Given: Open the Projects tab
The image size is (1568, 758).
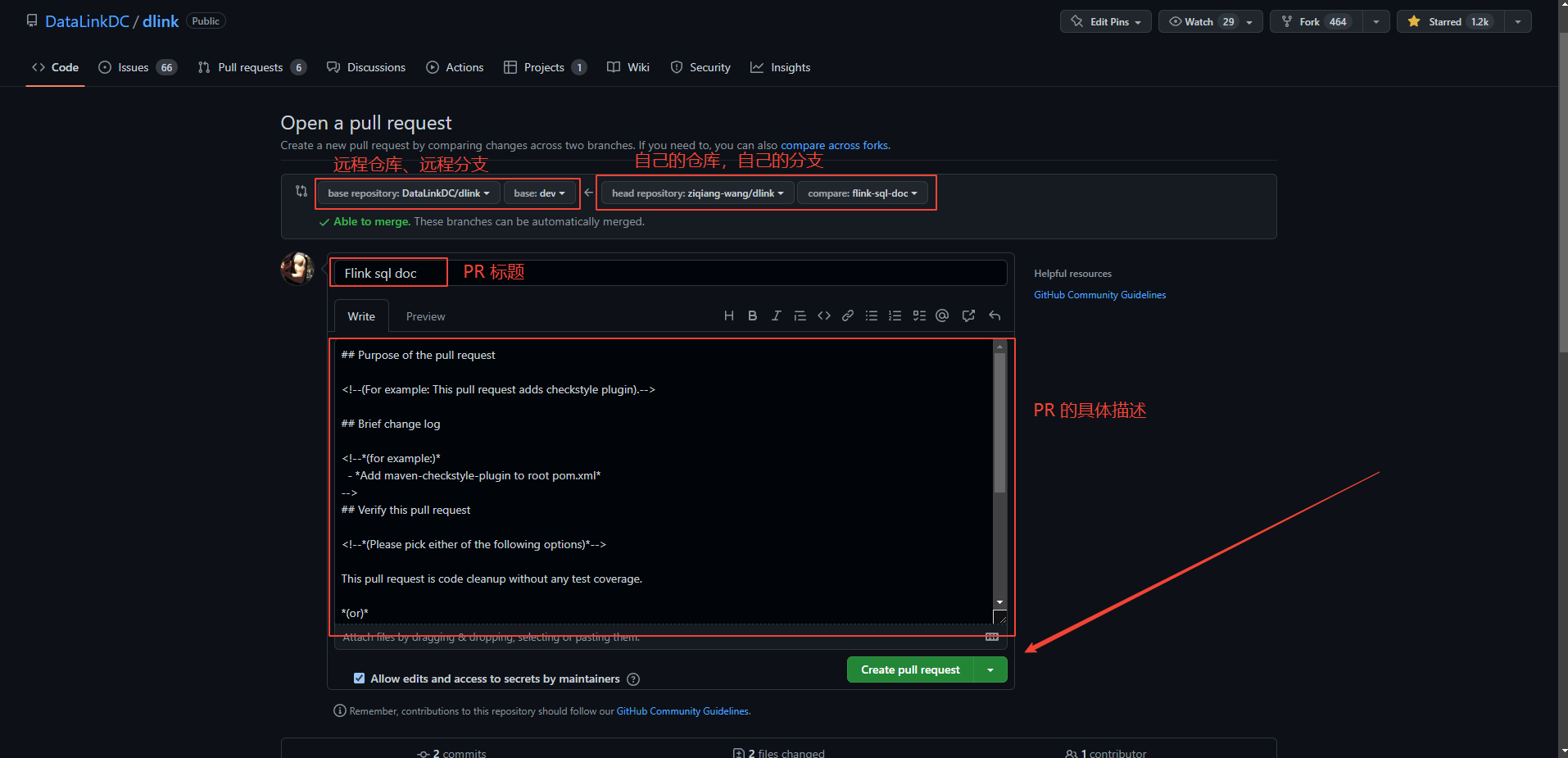Looking at the screenshot, I should pyautogui.click(x=545, y=67).
